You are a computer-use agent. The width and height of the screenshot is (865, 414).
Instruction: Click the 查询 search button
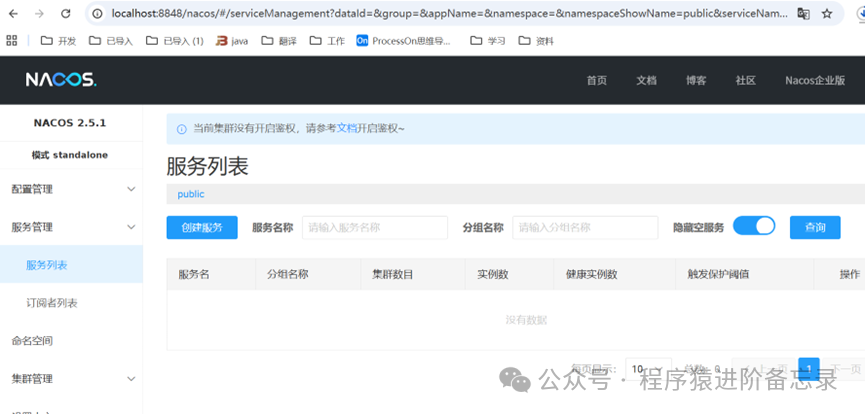[815, 228]
